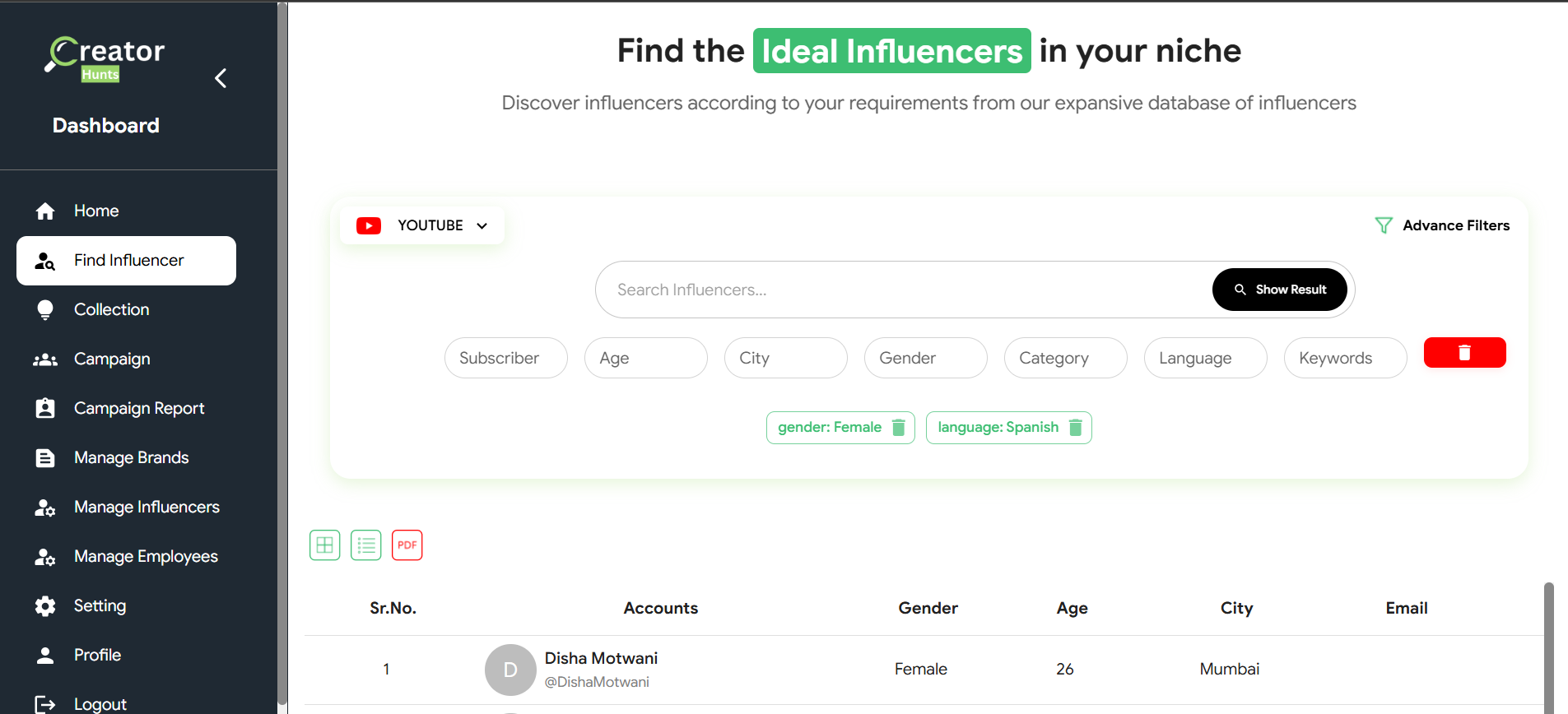Image resolution: width=1568 pixels, height=714 pixels.
Task: Collapse the sidebar with the chevron
Action: click(x=220, y=78)
